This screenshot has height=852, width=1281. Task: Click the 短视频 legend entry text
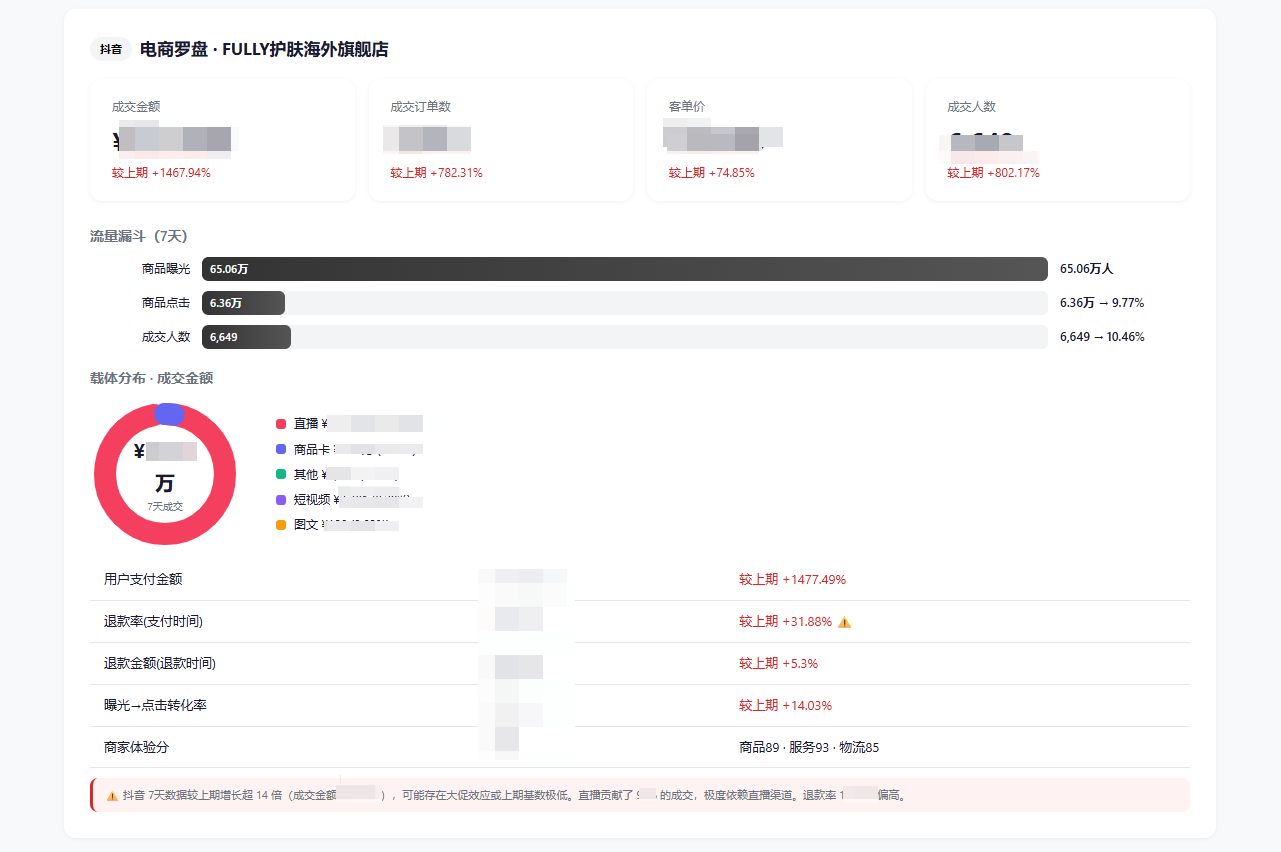(x=358, y=500)
